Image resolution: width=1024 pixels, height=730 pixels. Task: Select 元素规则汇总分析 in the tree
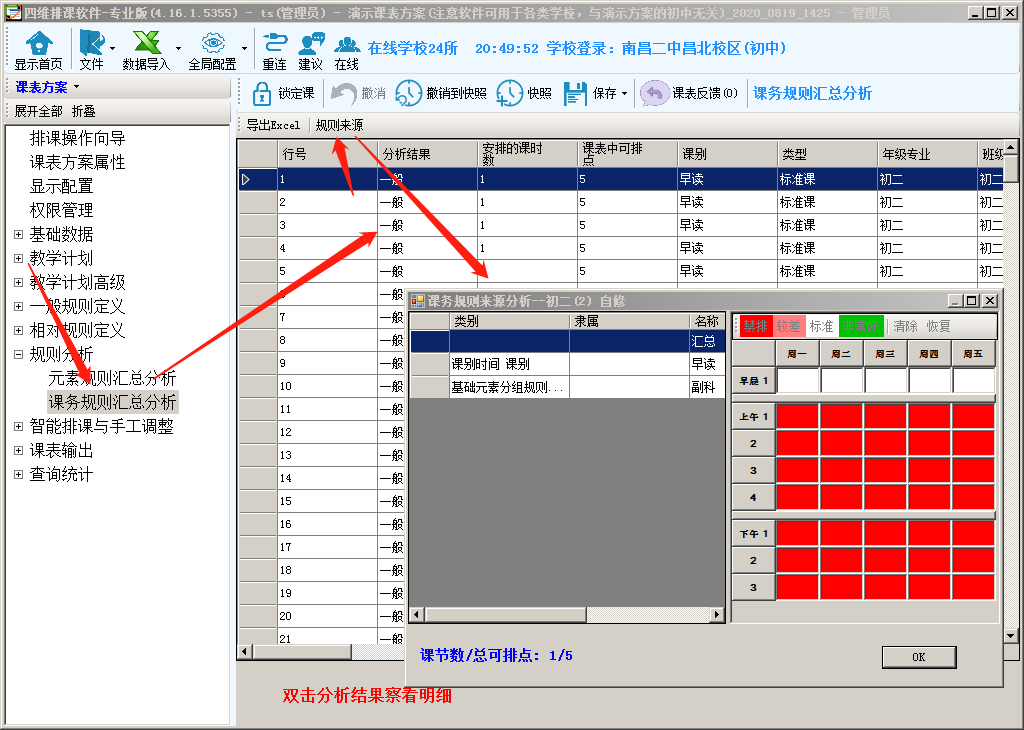click(x=112, y=379)
